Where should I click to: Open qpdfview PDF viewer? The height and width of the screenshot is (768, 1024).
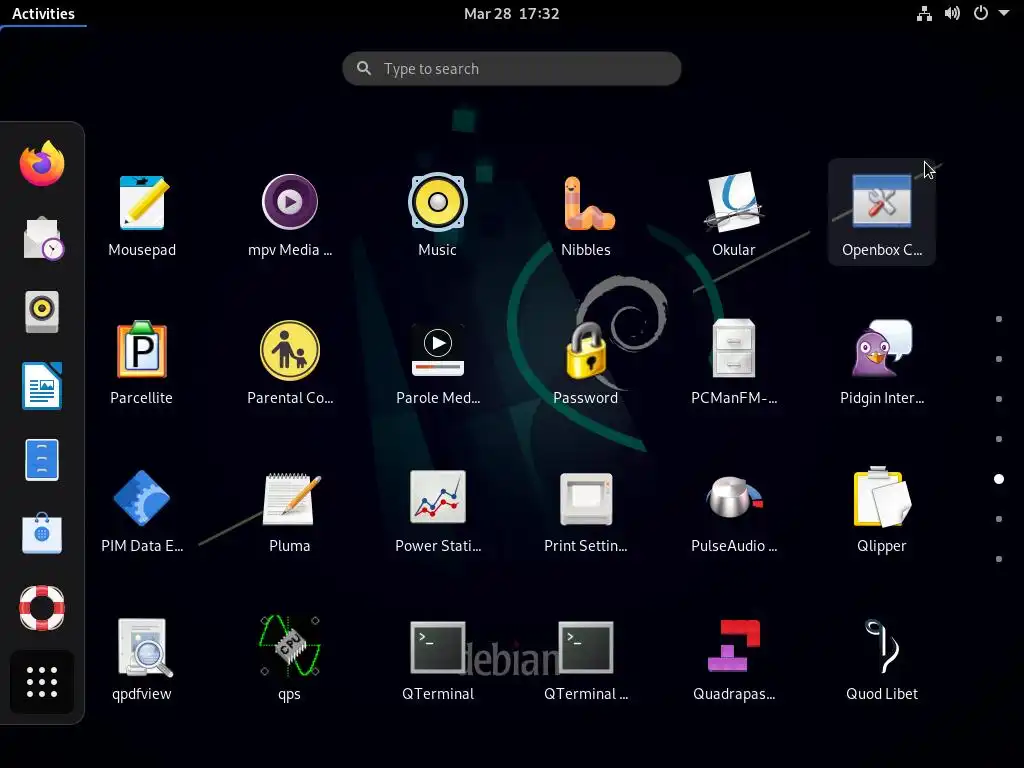pyautogui.click(x=142, y=658)
